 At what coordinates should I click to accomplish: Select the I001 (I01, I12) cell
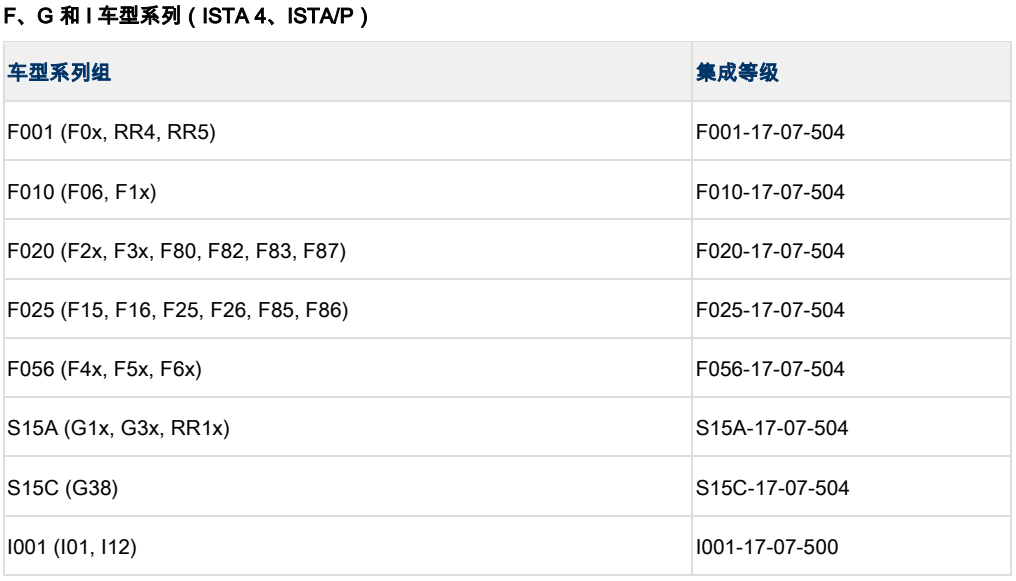72,547
